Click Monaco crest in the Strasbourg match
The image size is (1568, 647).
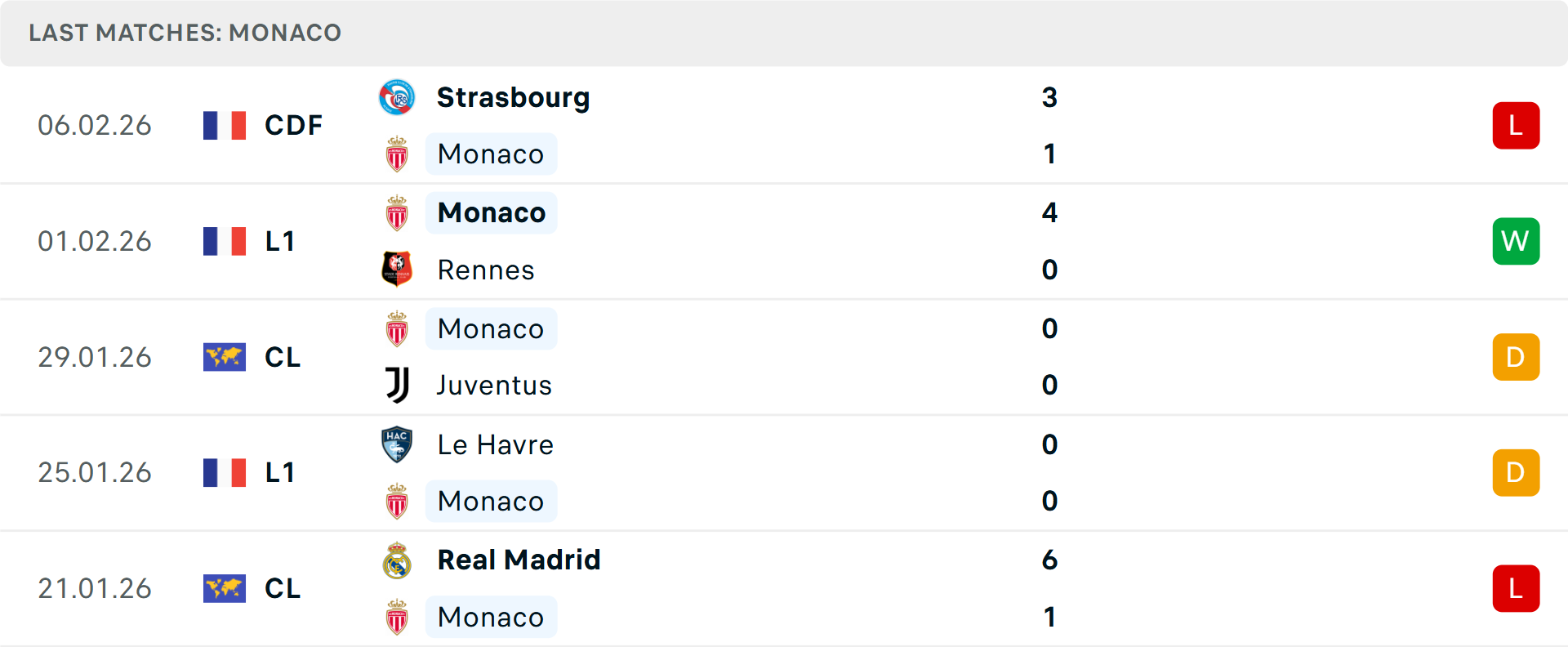coord(397,154)
